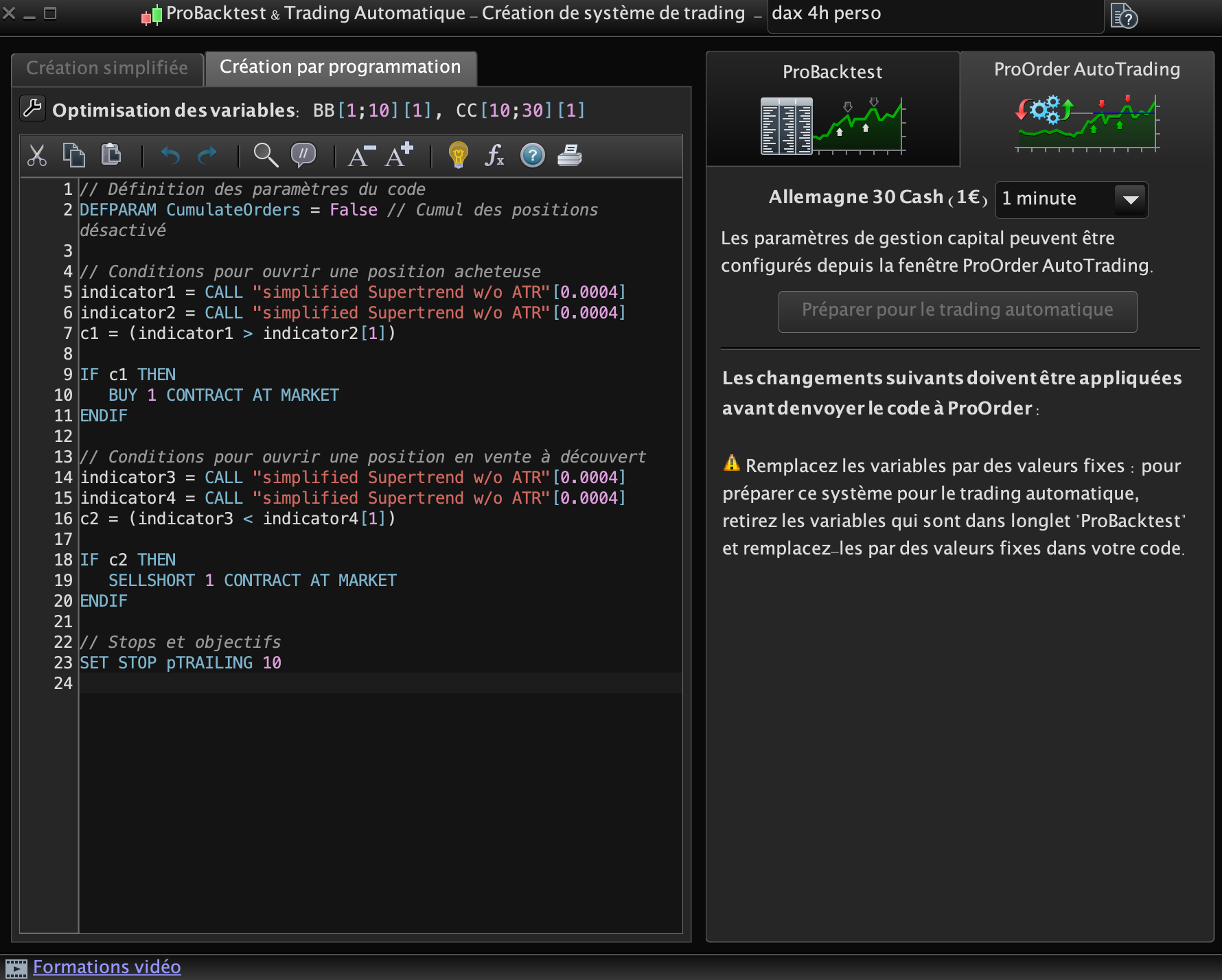This screenshot has height=980, width=1222.
Task: Open the fx function library
Action: [494, 156]
